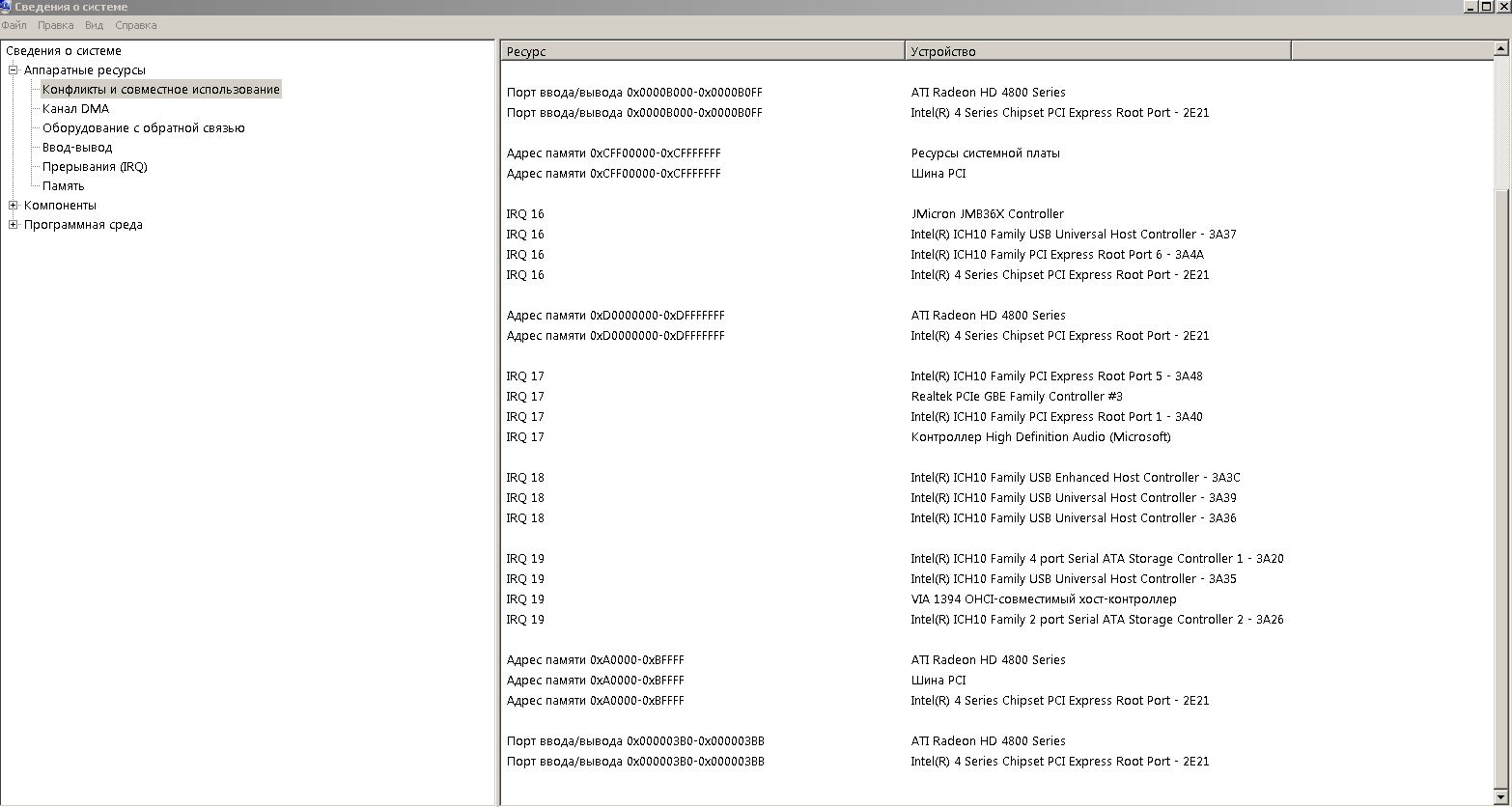1512x807 pixels.
Task: Click the scrollbar down arrow
Action: [x=1502, y=797]
